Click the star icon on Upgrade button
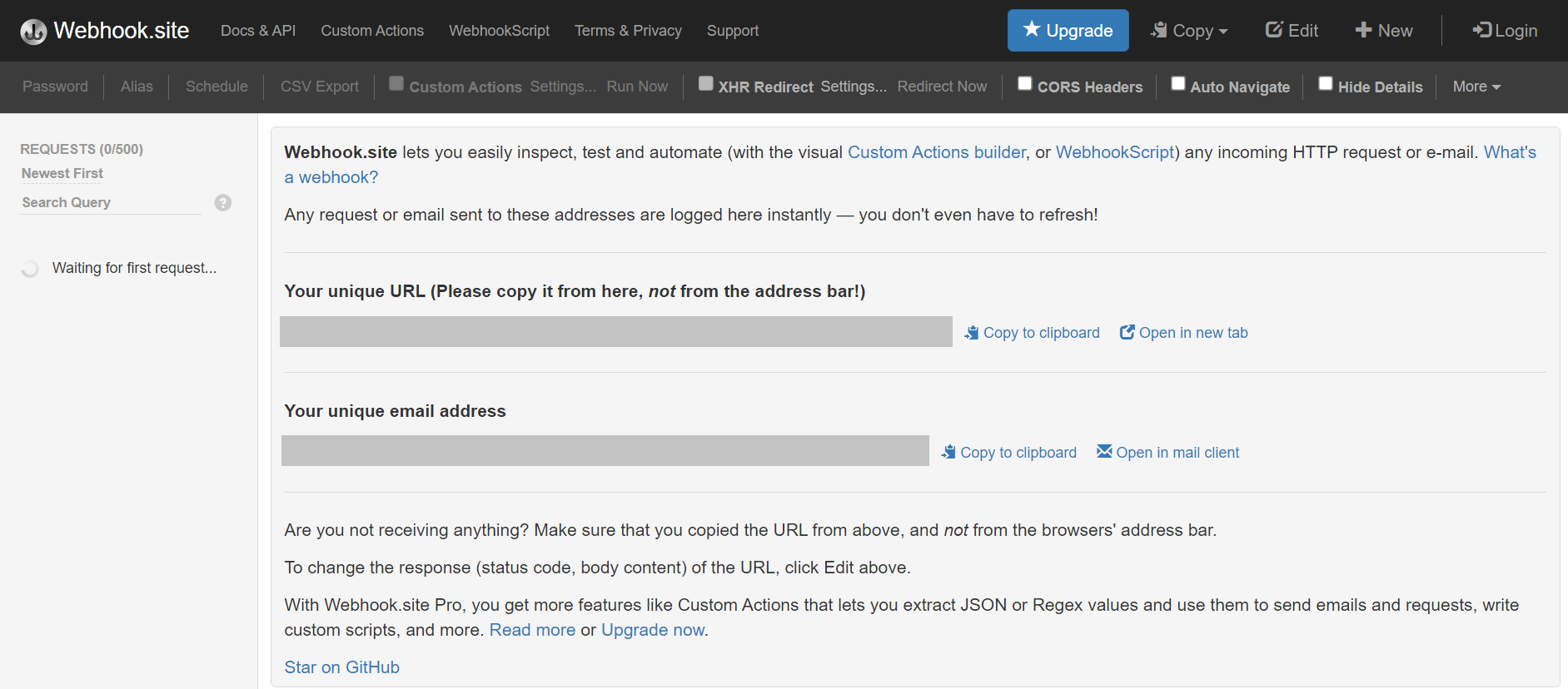Screen dimensions: 1568x689 (x=1032, y=29)
